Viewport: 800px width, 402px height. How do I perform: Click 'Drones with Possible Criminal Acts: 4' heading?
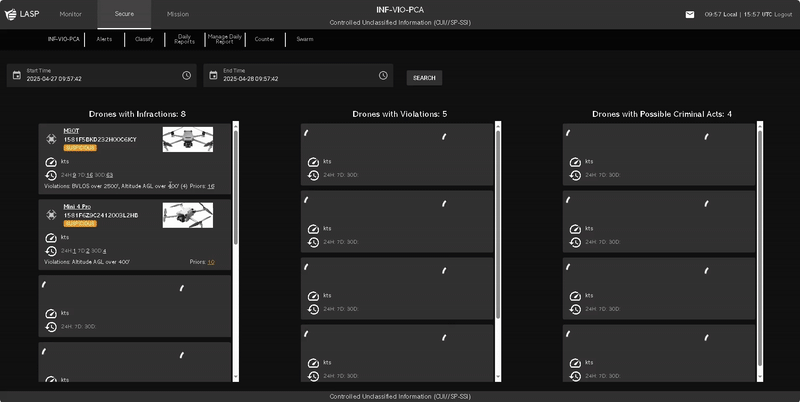(x=662, y=114)
